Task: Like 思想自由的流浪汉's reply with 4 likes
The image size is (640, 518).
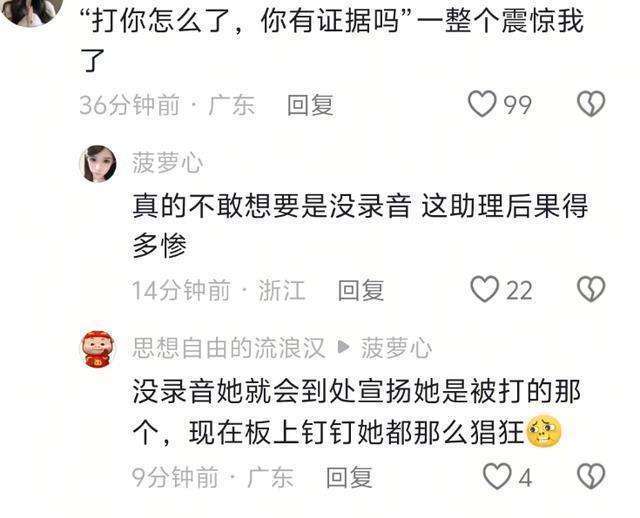Action: (x=497, y=476)
